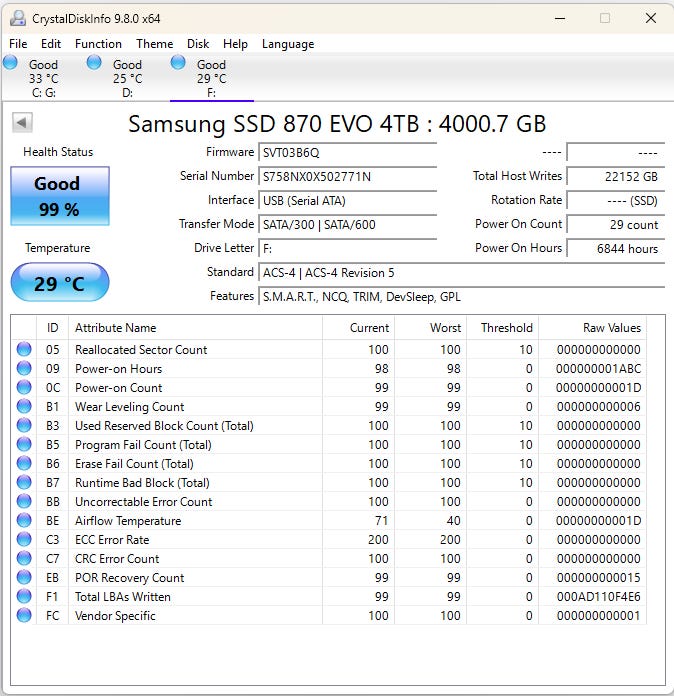Click the Serial Number field

[x=347, y=177]
